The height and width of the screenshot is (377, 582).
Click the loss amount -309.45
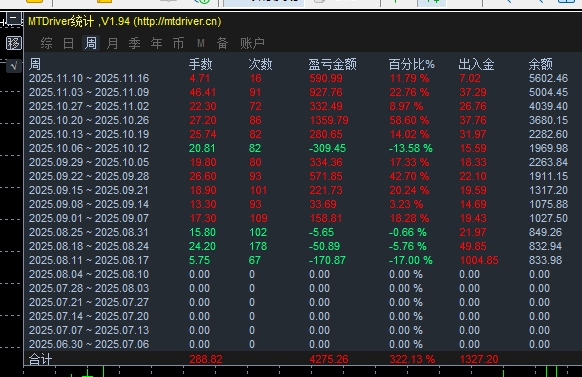click(x=327, y=148)
